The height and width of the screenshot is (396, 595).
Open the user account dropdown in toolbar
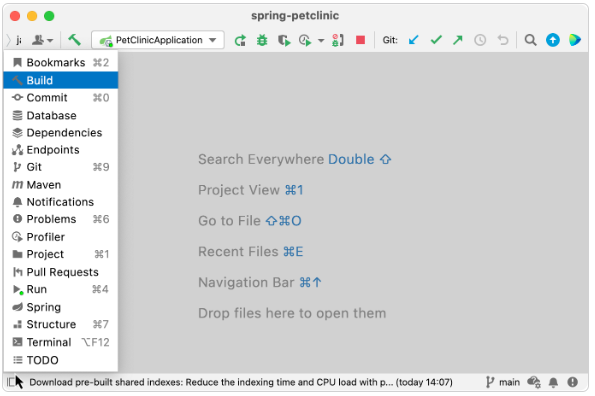point(42,40)
